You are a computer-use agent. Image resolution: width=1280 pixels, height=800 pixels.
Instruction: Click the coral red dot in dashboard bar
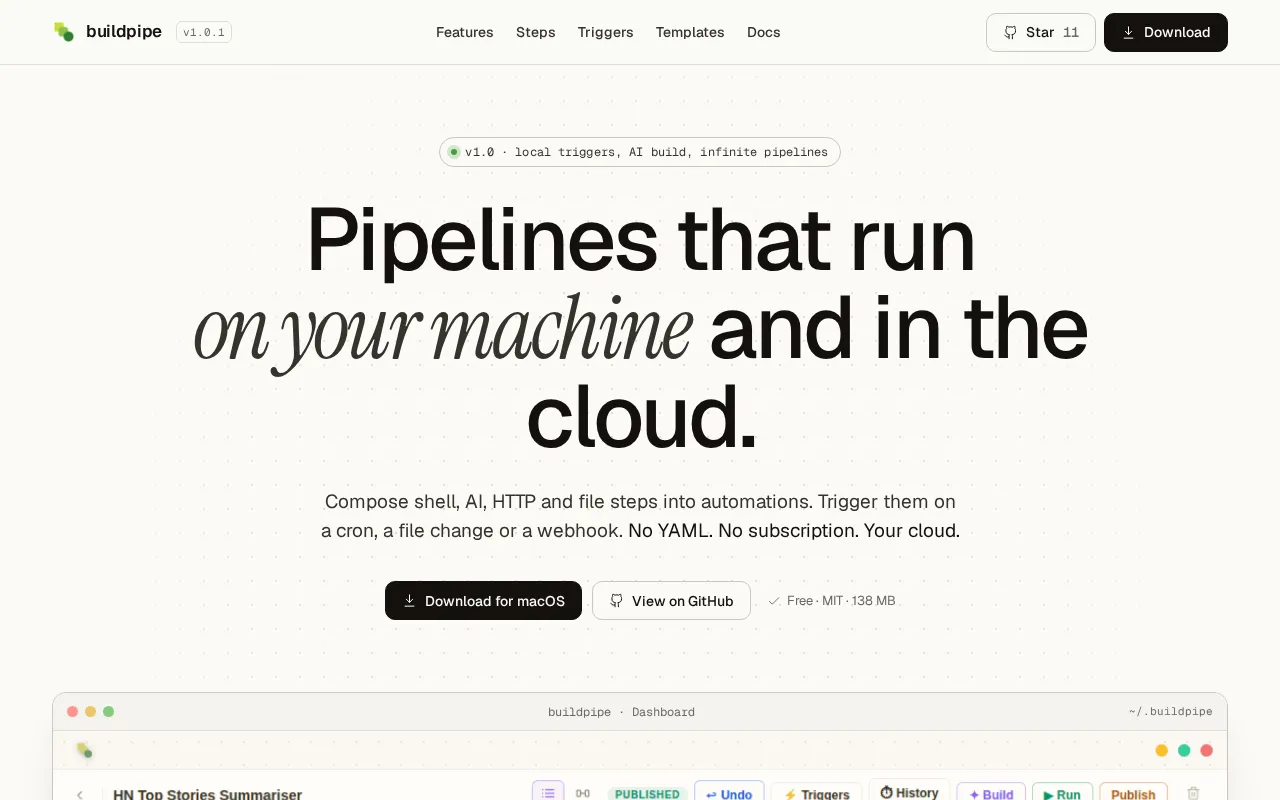pos(1207,750)
